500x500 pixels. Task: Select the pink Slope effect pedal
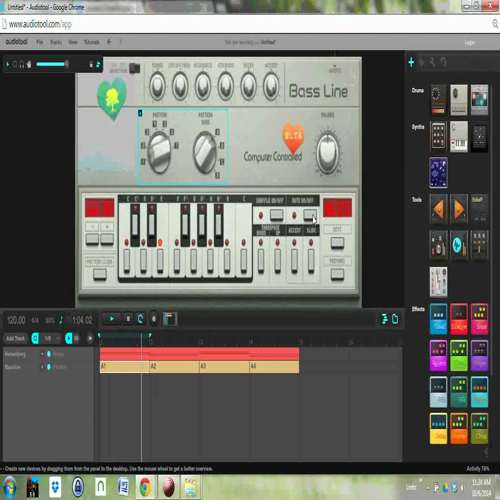[x=479, y=319]
